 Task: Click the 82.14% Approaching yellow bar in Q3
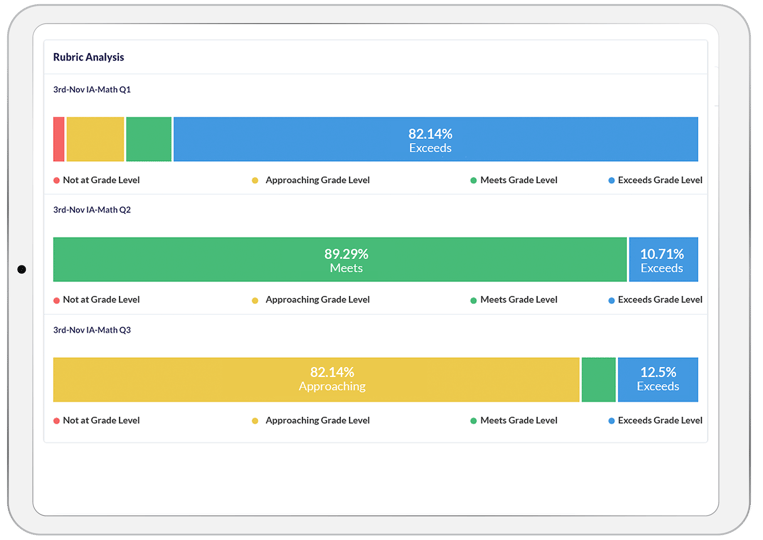coord(316,379)
